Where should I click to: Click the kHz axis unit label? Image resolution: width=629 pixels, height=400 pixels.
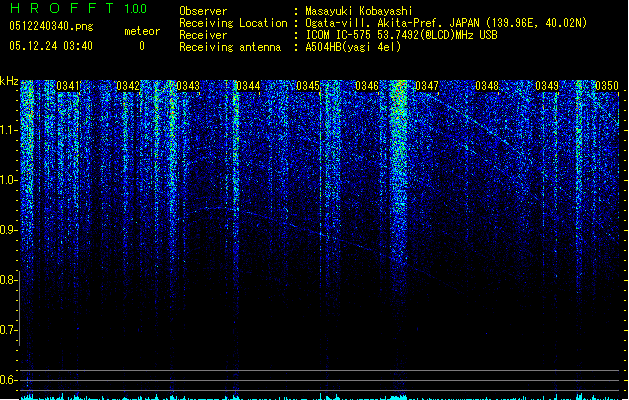(9, 81)
